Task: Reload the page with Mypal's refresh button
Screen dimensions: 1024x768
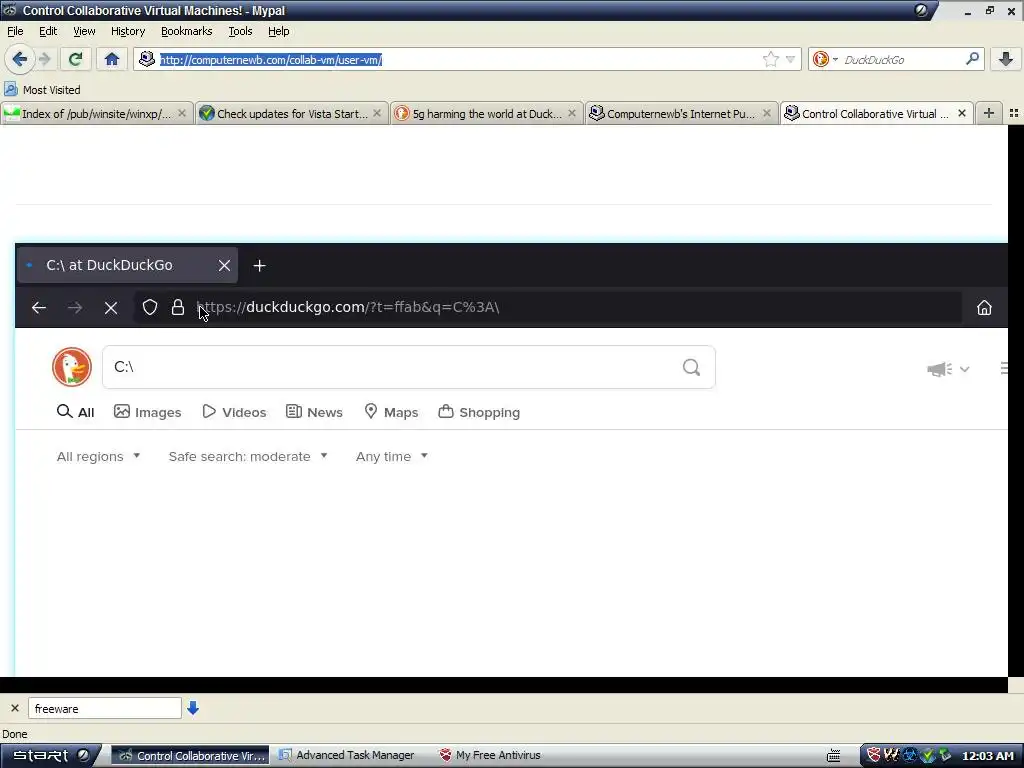Action: [75, 59]
